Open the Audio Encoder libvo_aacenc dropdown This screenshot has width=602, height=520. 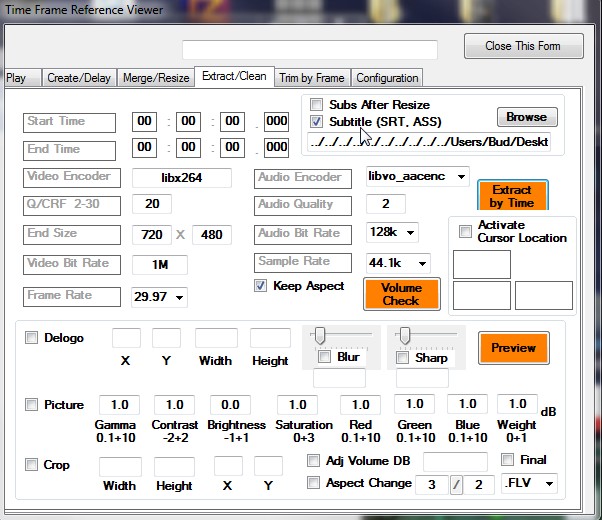(x=461, y=177)
